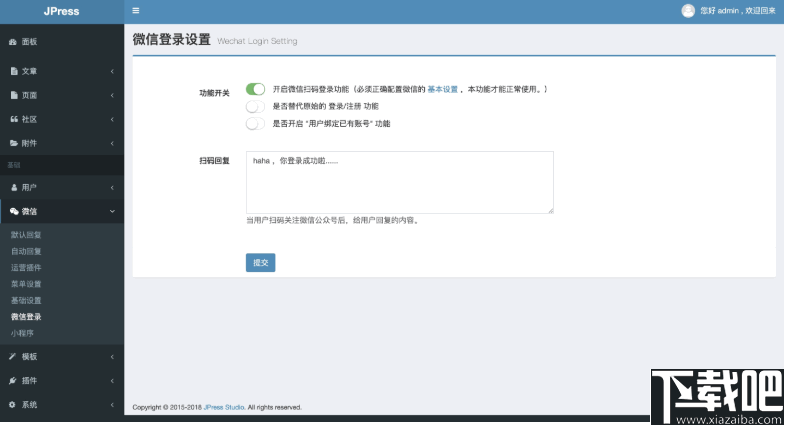Open 自动回复 submenu item
This screenshot has width=786, height=425.
[x=26, y=251]
